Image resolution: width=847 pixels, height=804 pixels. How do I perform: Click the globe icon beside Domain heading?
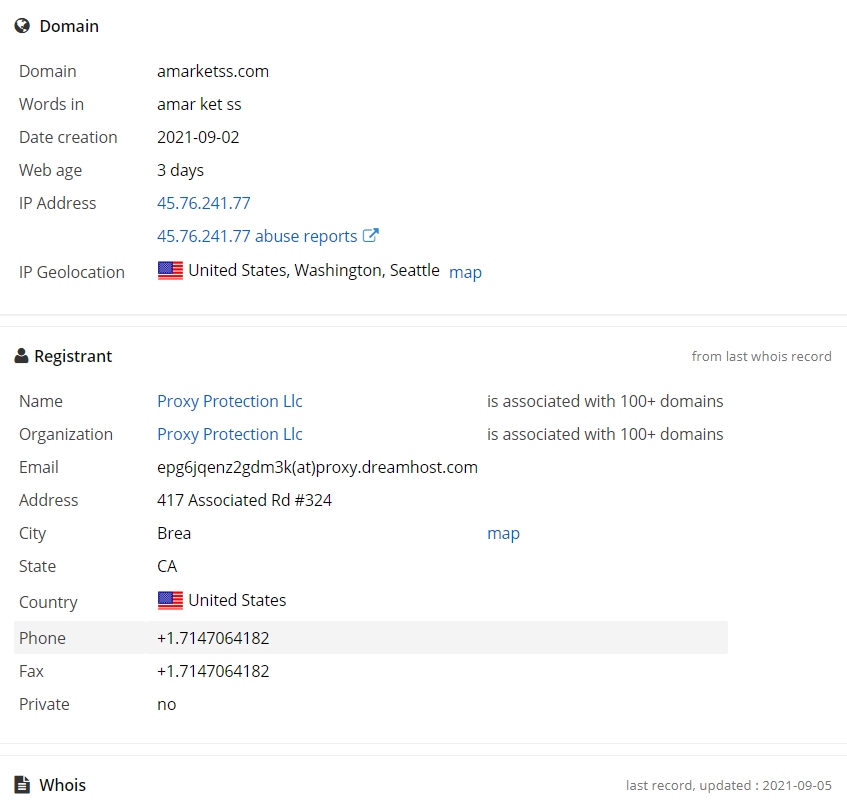(22, 26)
